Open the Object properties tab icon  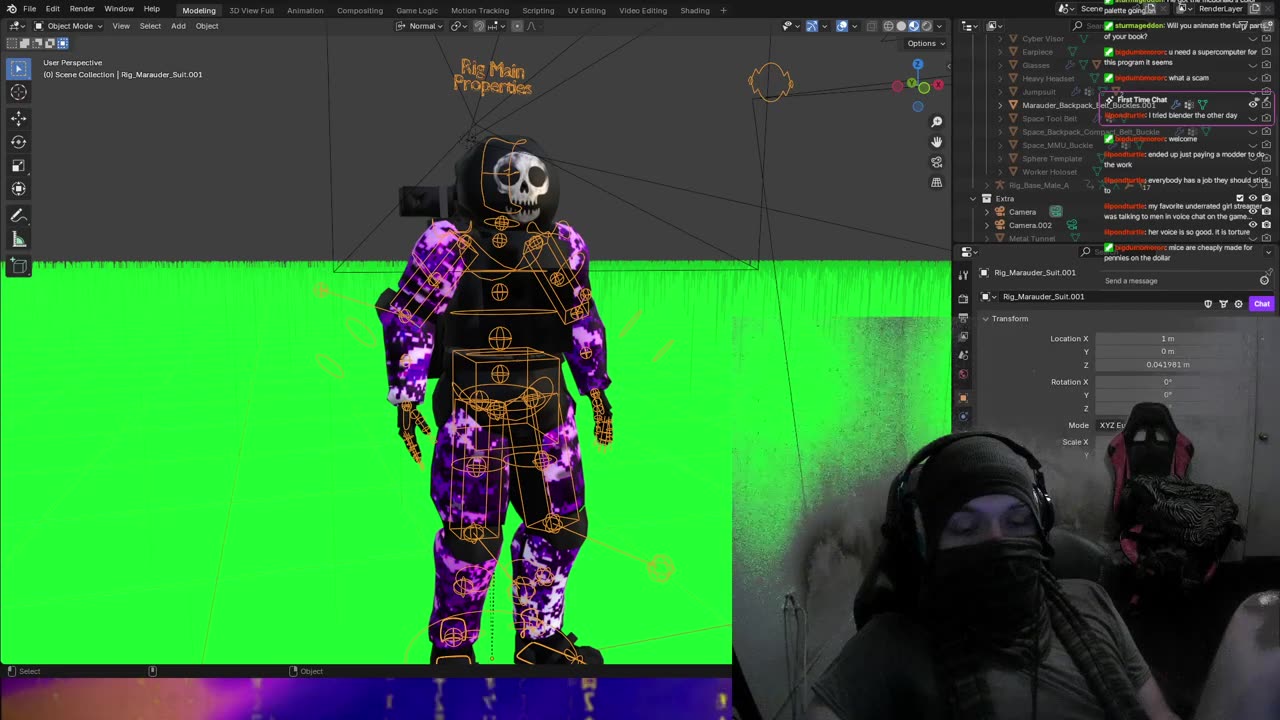pos(963,398)
